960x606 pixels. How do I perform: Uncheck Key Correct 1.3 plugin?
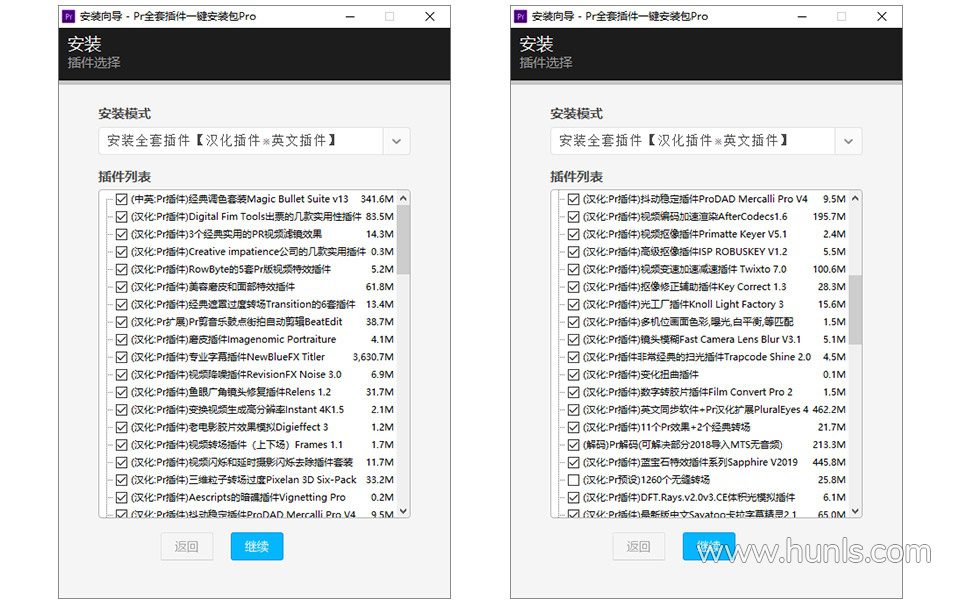click(x=573, y=287)
